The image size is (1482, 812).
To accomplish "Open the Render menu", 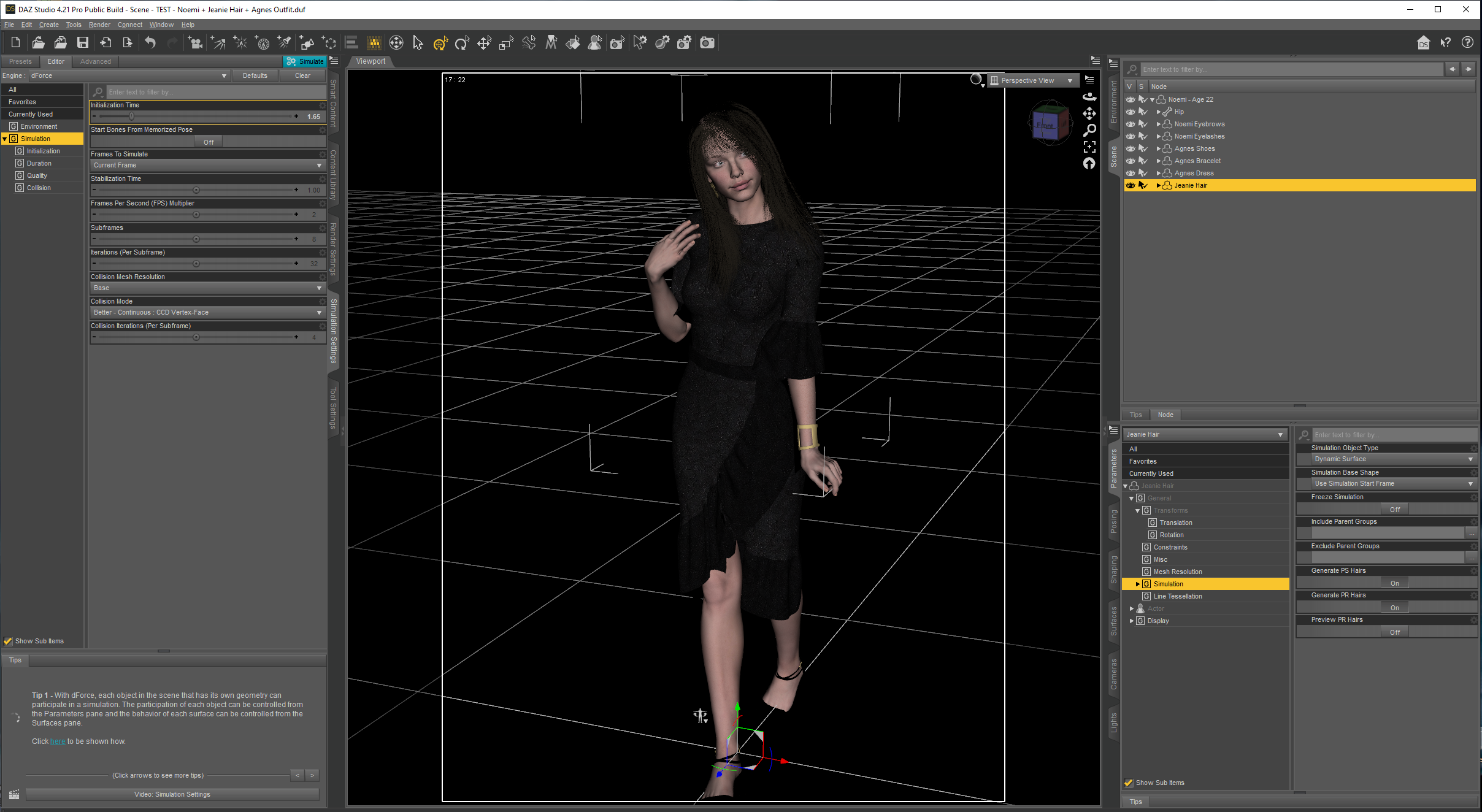I will [99, 25].
